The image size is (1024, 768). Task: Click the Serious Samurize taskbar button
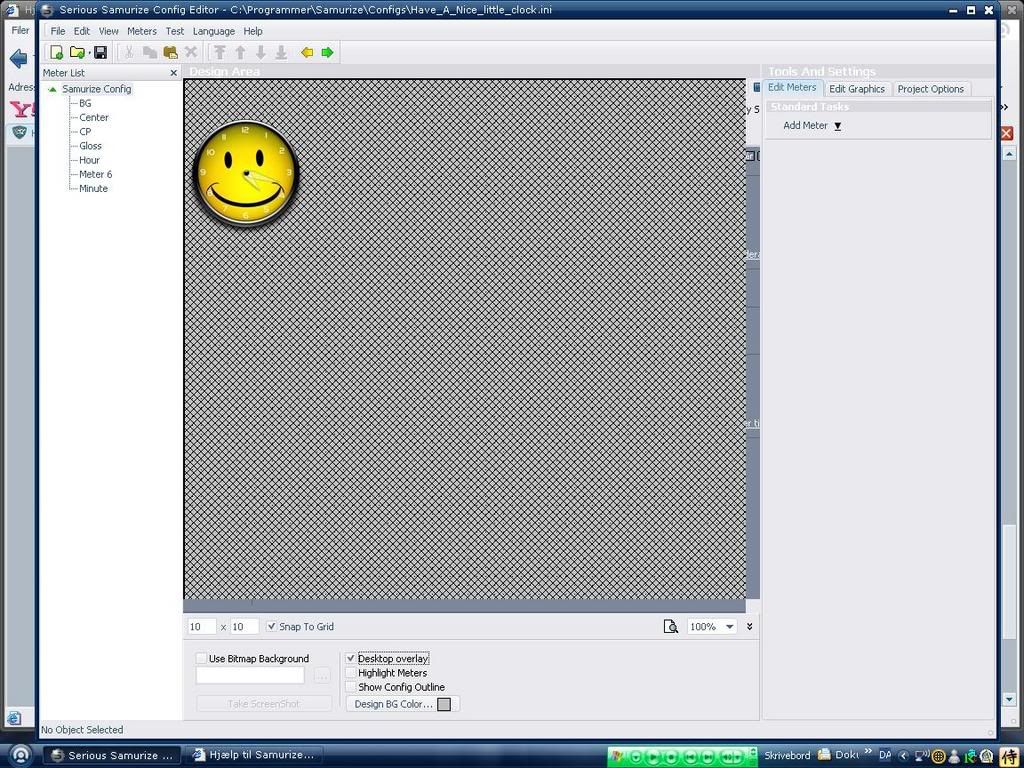(112, 755)
